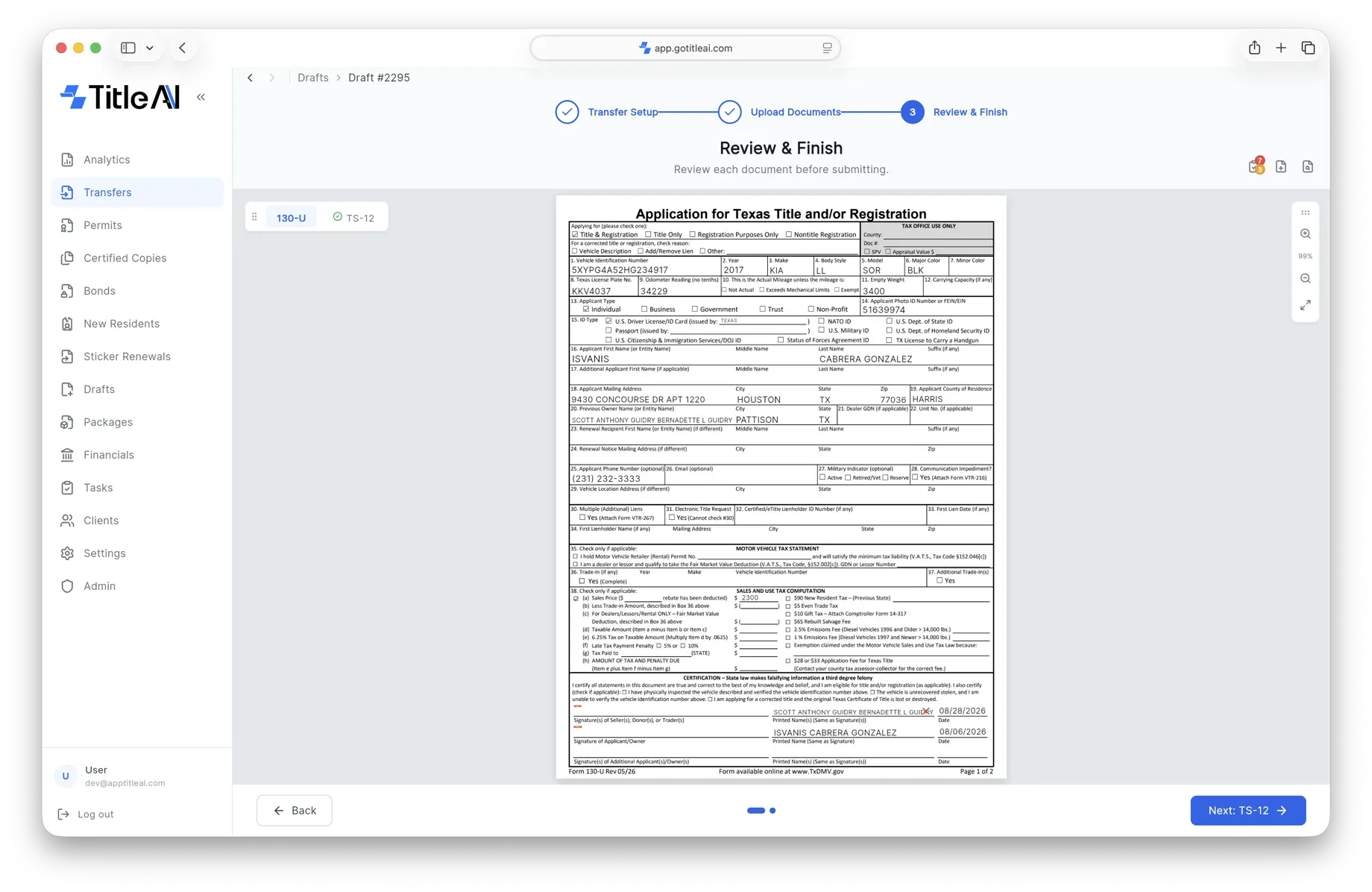The width and height of the screenshot is (1372, 892).
Task: Go to Certified Copies in the sidebar
Action: [137, 258]
